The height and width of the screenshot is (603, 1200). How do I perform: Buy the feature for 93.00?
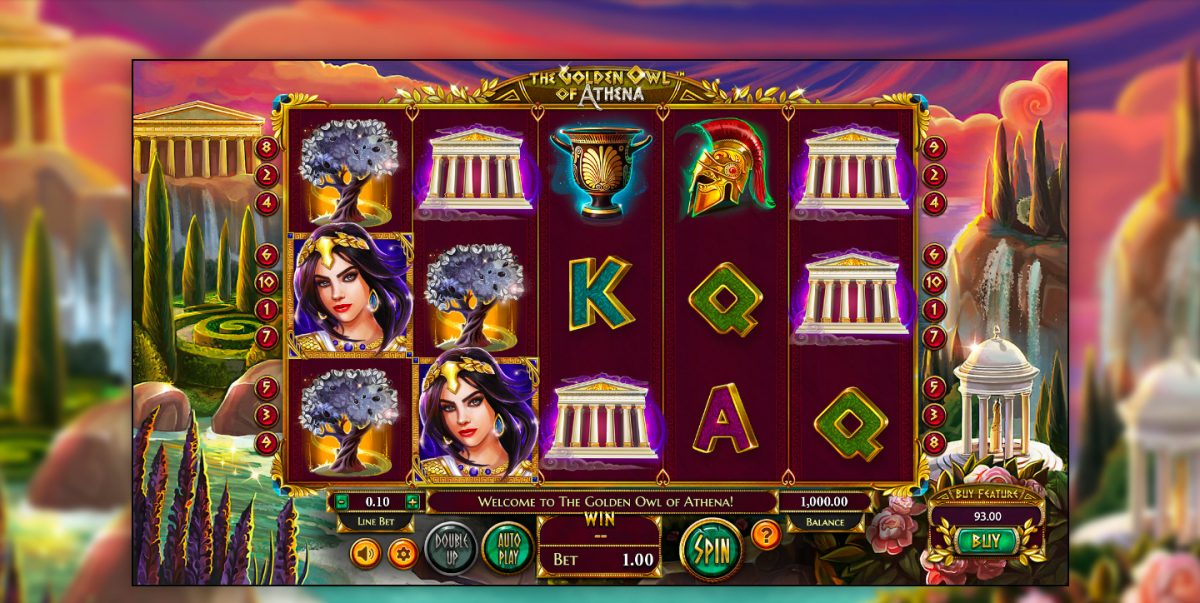coord(987,542)
